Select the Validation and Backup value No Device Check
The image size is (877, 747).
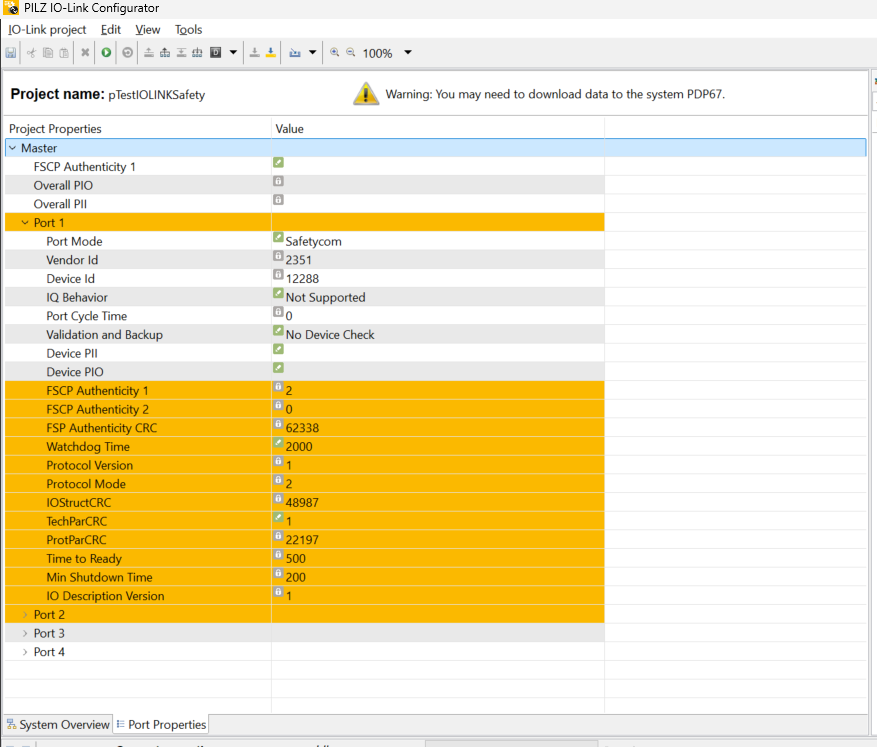click(x=330, y=335)
